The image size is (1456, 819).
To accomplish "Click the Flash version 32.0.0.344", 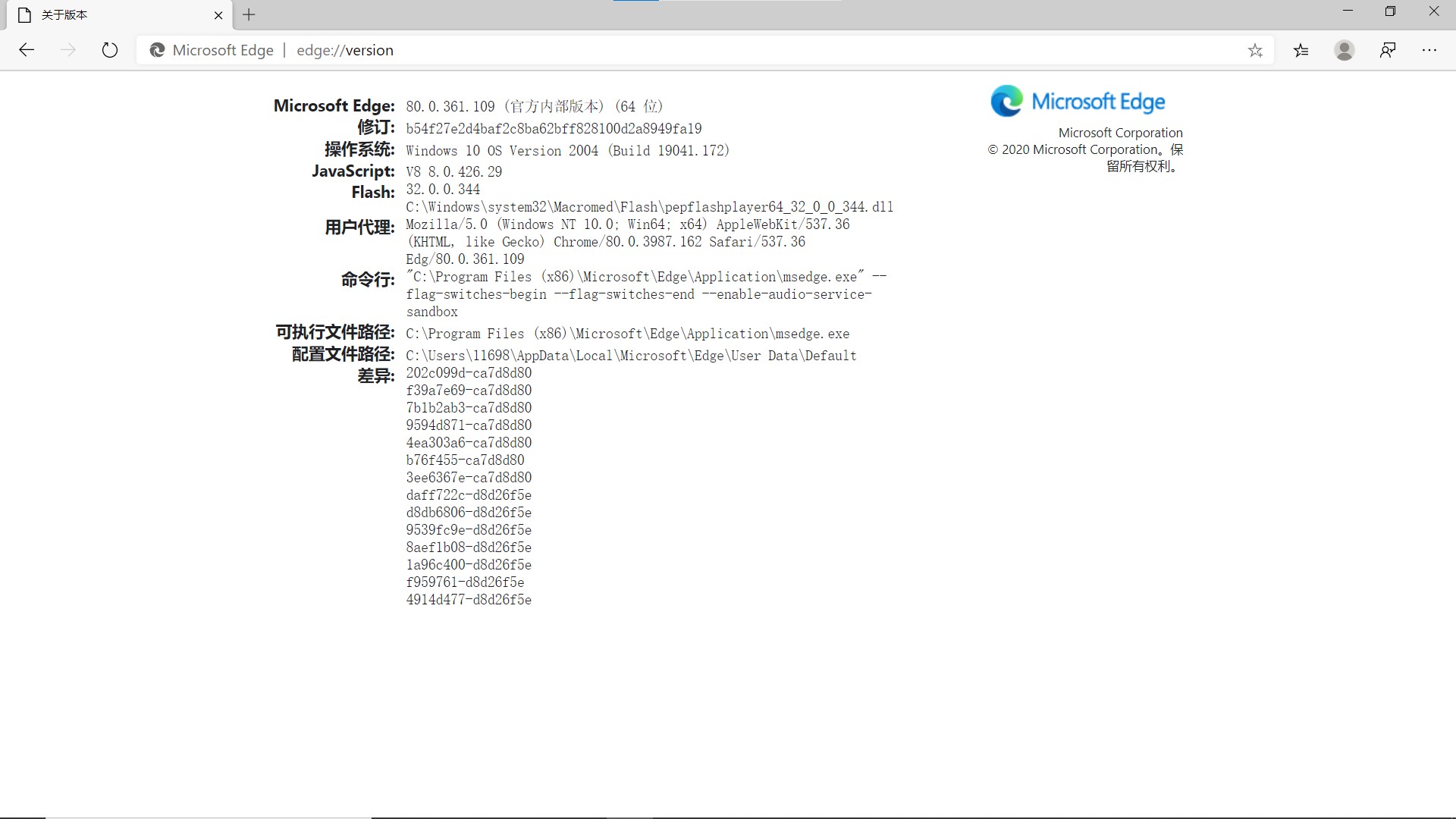I will tap(443, 189).
